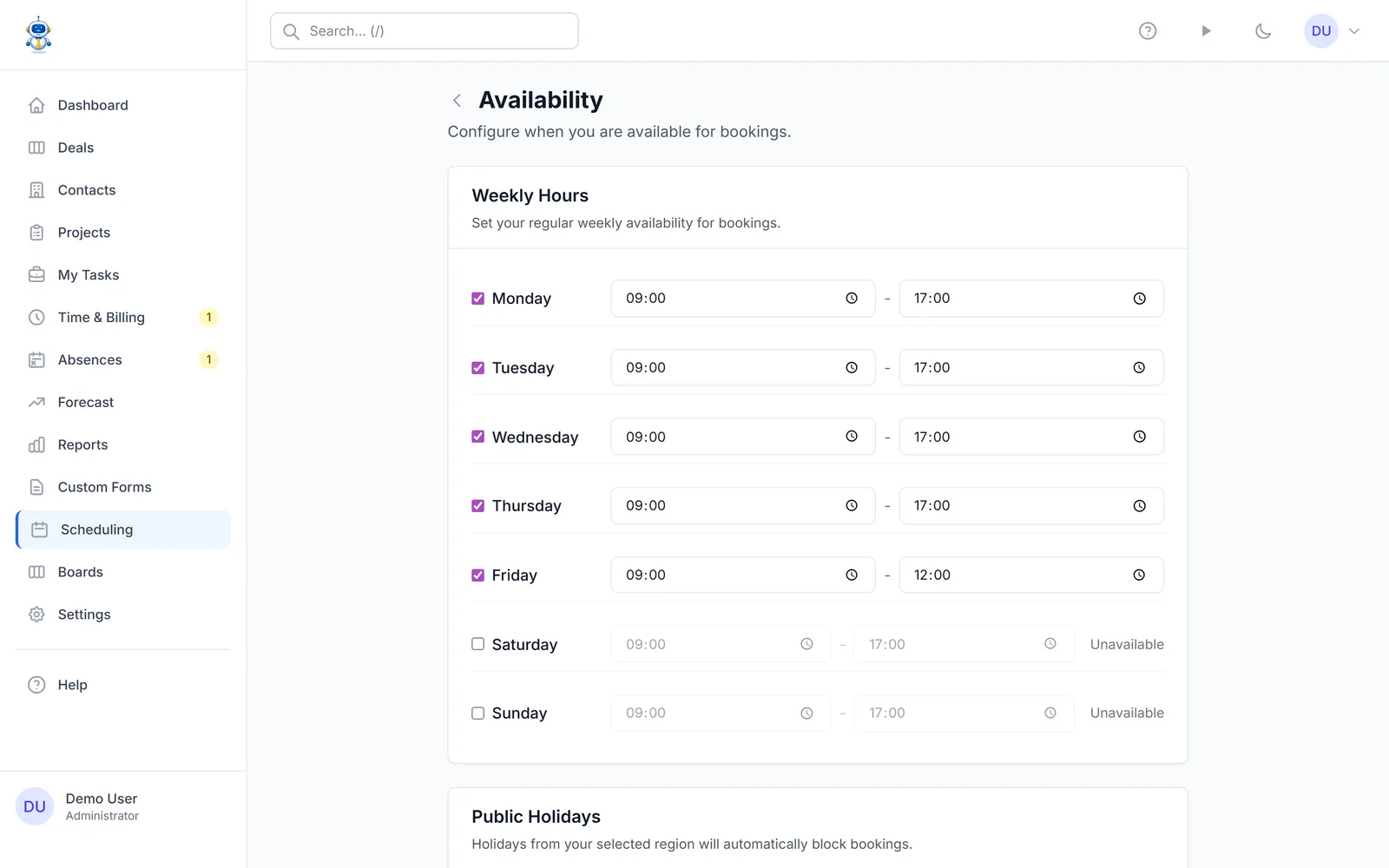Open the Boards link
The width and height of the screenshot is (1389, 868).
[x=123, y=572]
